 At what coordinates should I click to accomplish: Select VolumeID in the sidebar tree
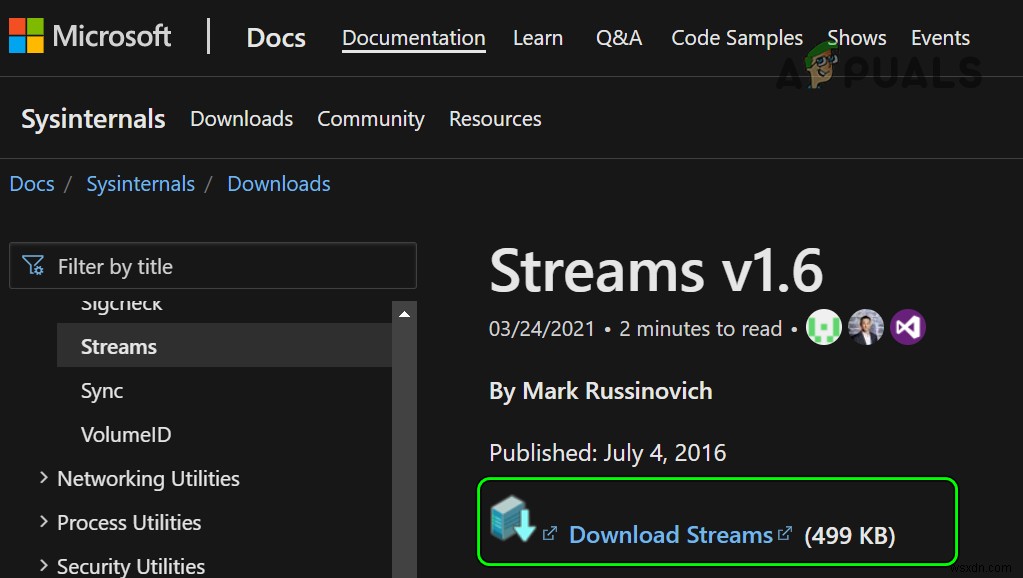(126, 434)
